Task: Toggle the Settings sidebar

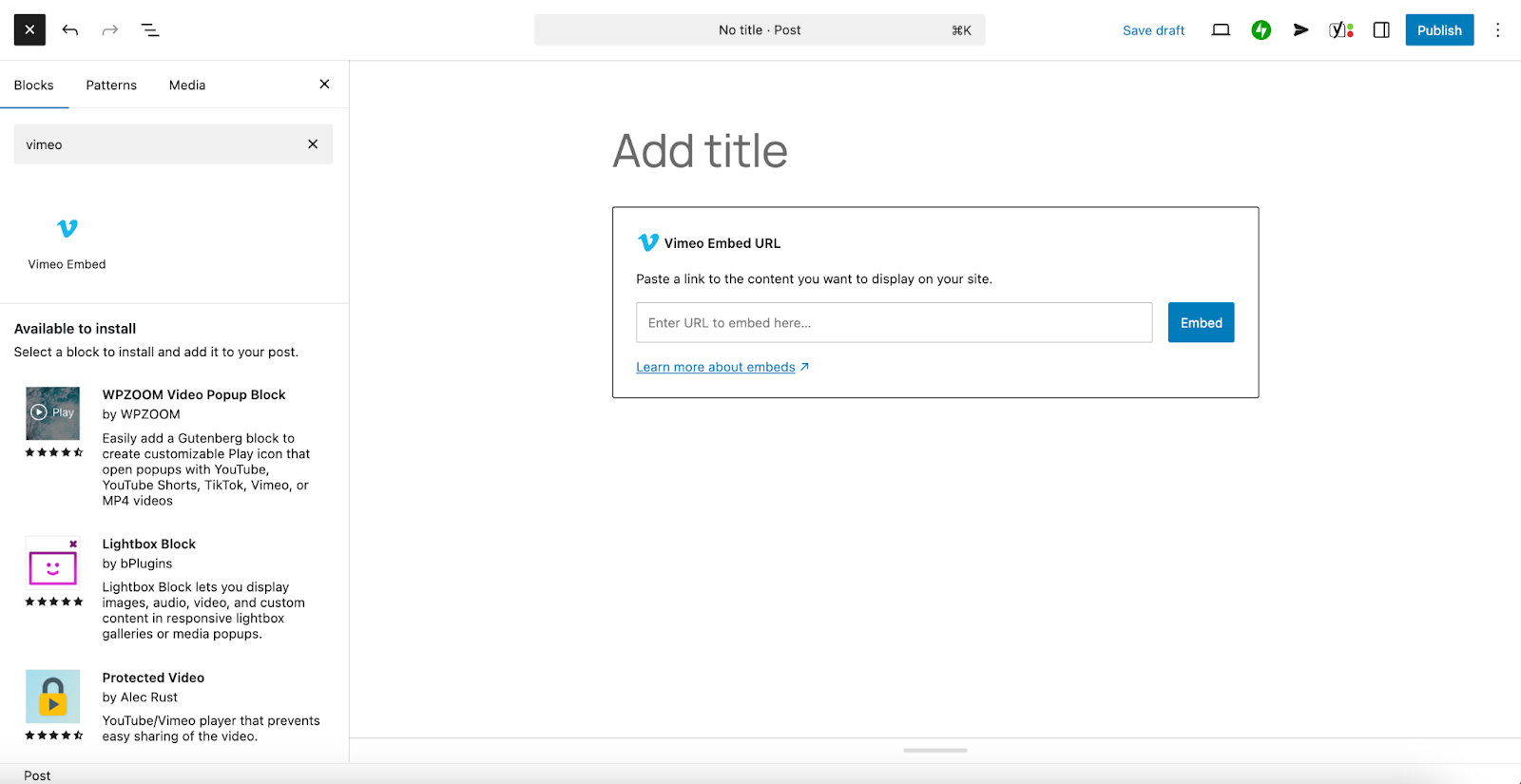Action: pyautogui.click(x=1381, y=30)
